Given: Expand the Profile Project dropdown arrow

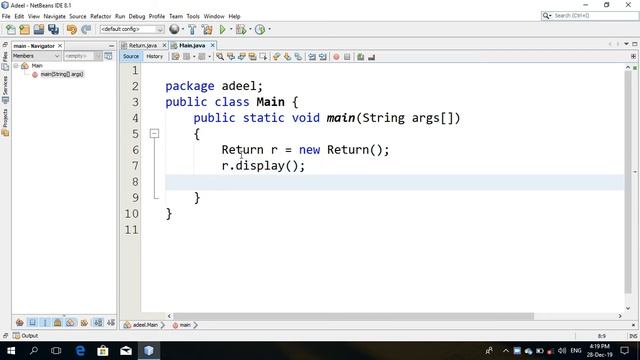Looking at the screenshot, I should click(x=269, y=29).
